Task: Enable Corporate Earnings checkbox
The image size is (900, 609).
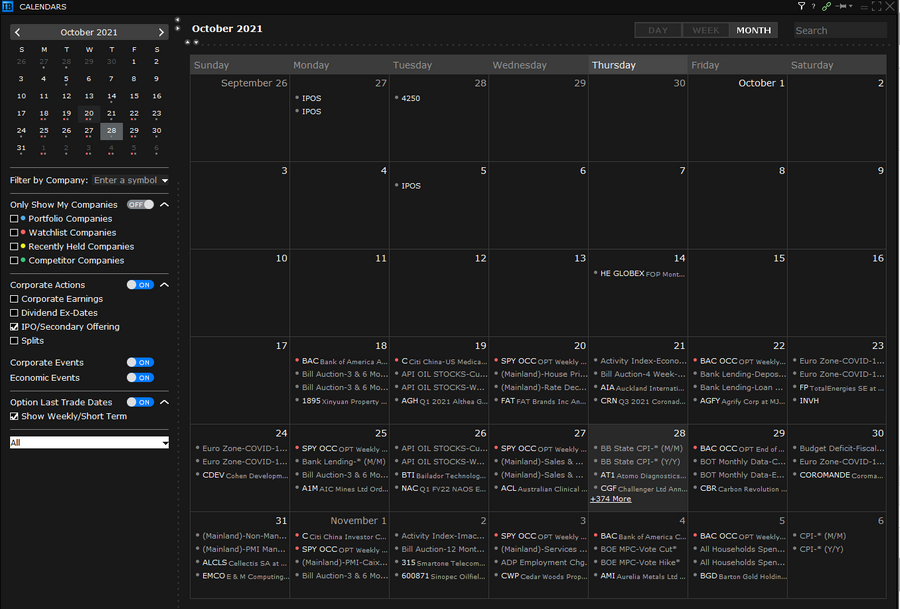Action: click(14, 299)
